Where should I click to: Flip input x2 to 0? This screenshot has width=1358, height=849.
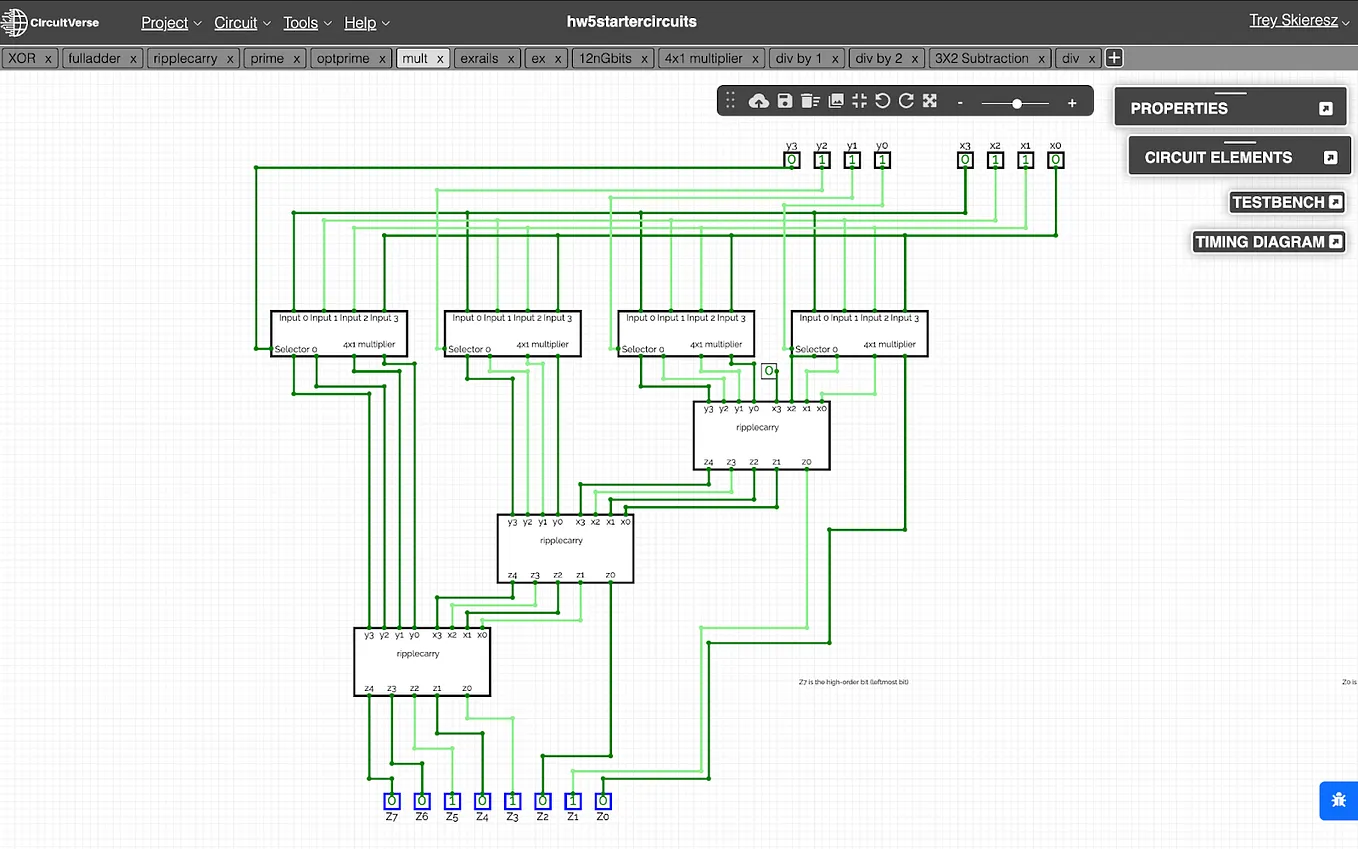tap(995, 159)
